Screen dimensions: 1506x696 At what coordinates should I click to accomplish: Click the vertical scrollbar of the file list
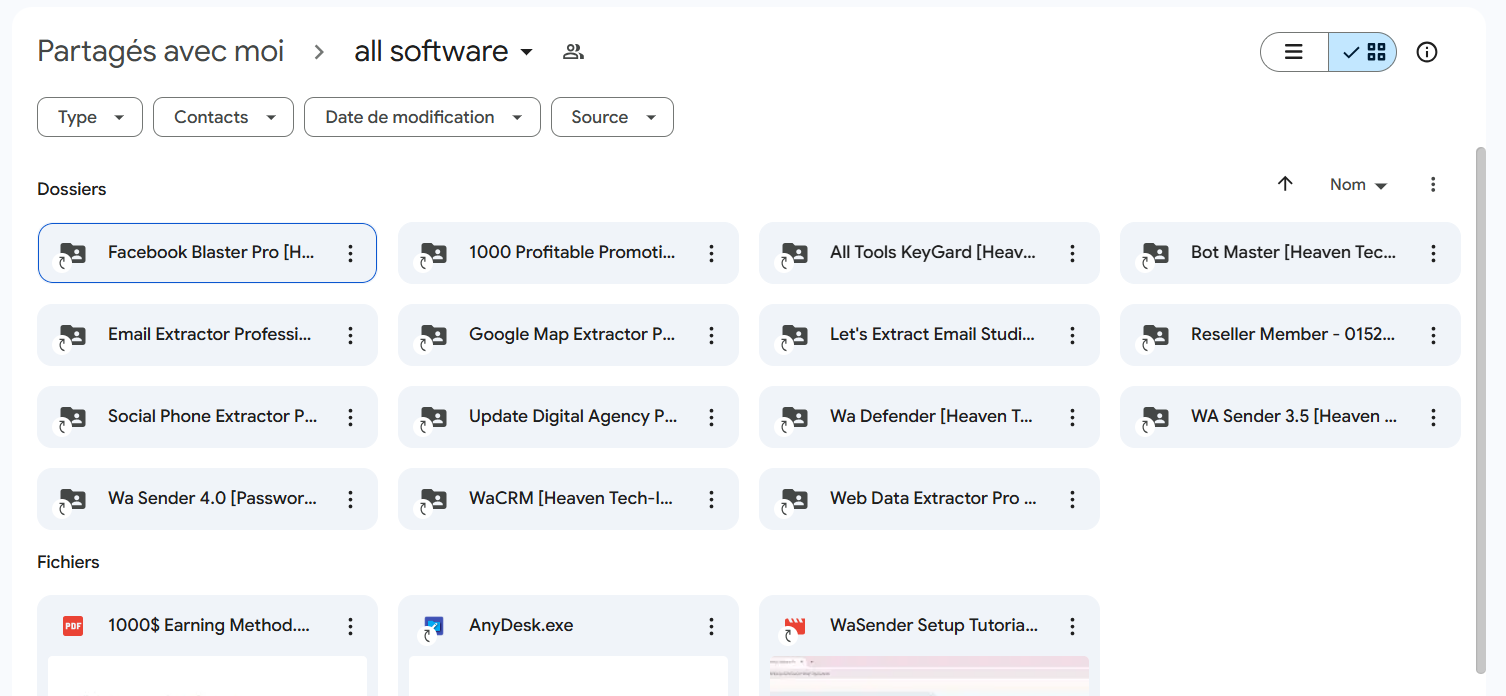(x=1481, y=410)
